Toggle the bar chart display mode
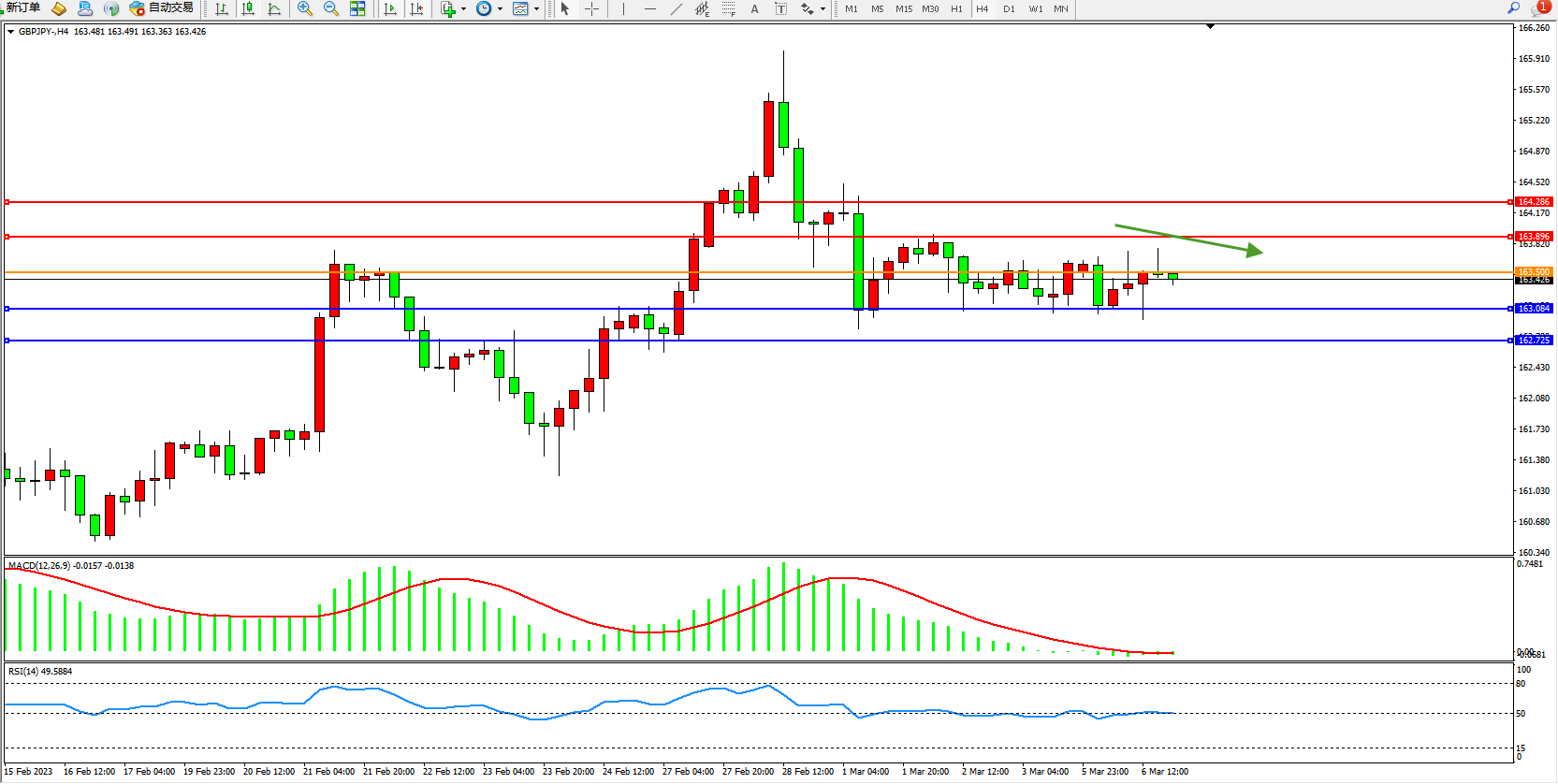Image resolution: width=1558 pixels, height=784 pixels. pyautogui.click(x=222, y=8)
